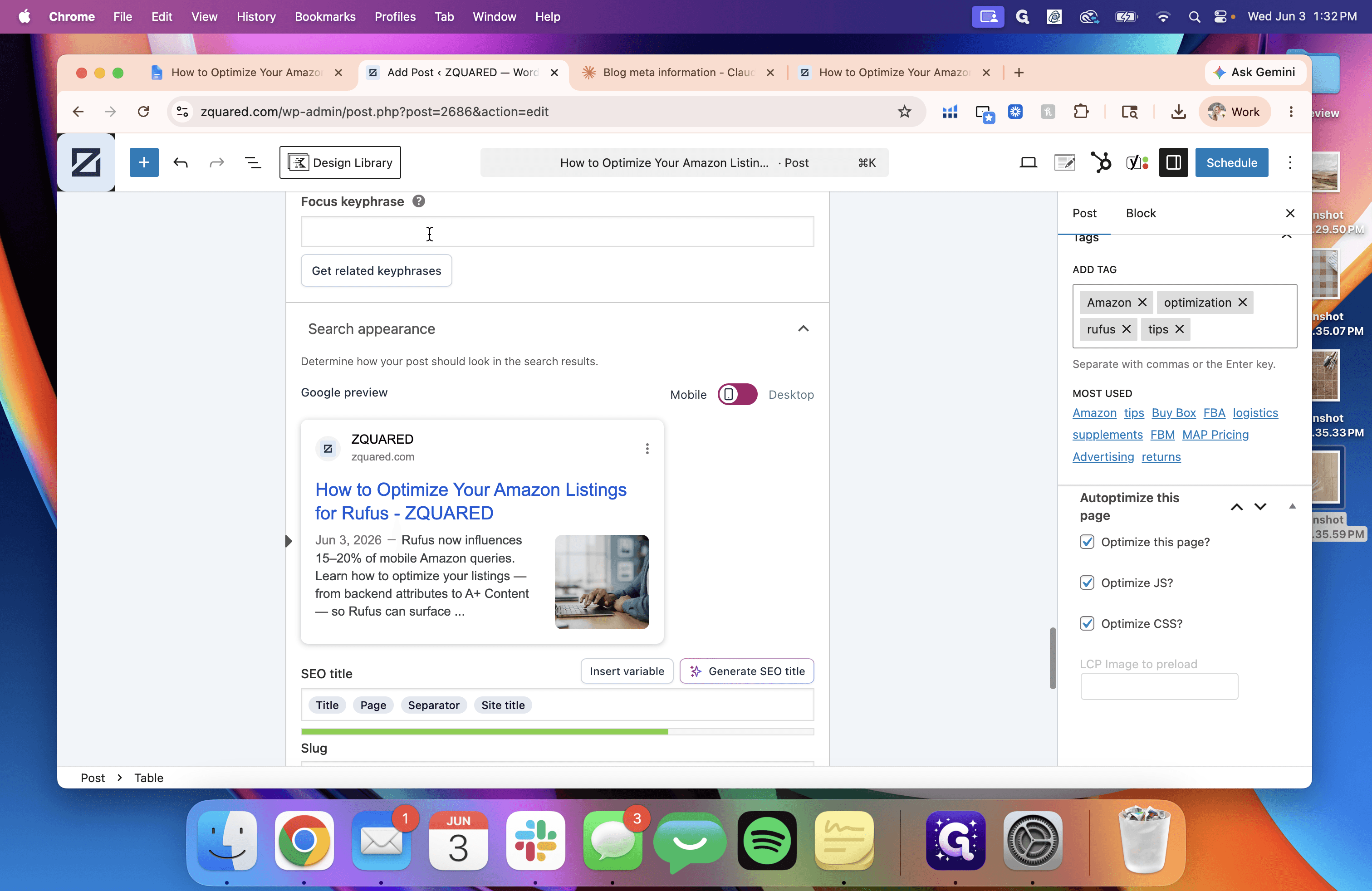
Task: Click the Insert variable button
Action: 627,671
